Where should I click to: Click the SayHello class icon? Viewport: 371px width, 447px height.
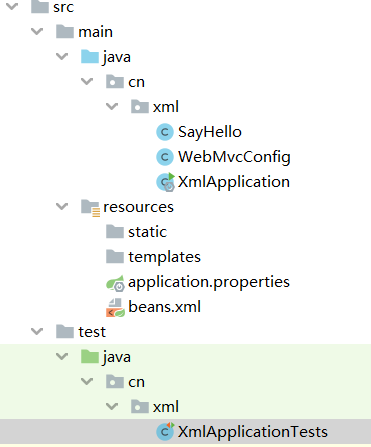coord(165,132)
